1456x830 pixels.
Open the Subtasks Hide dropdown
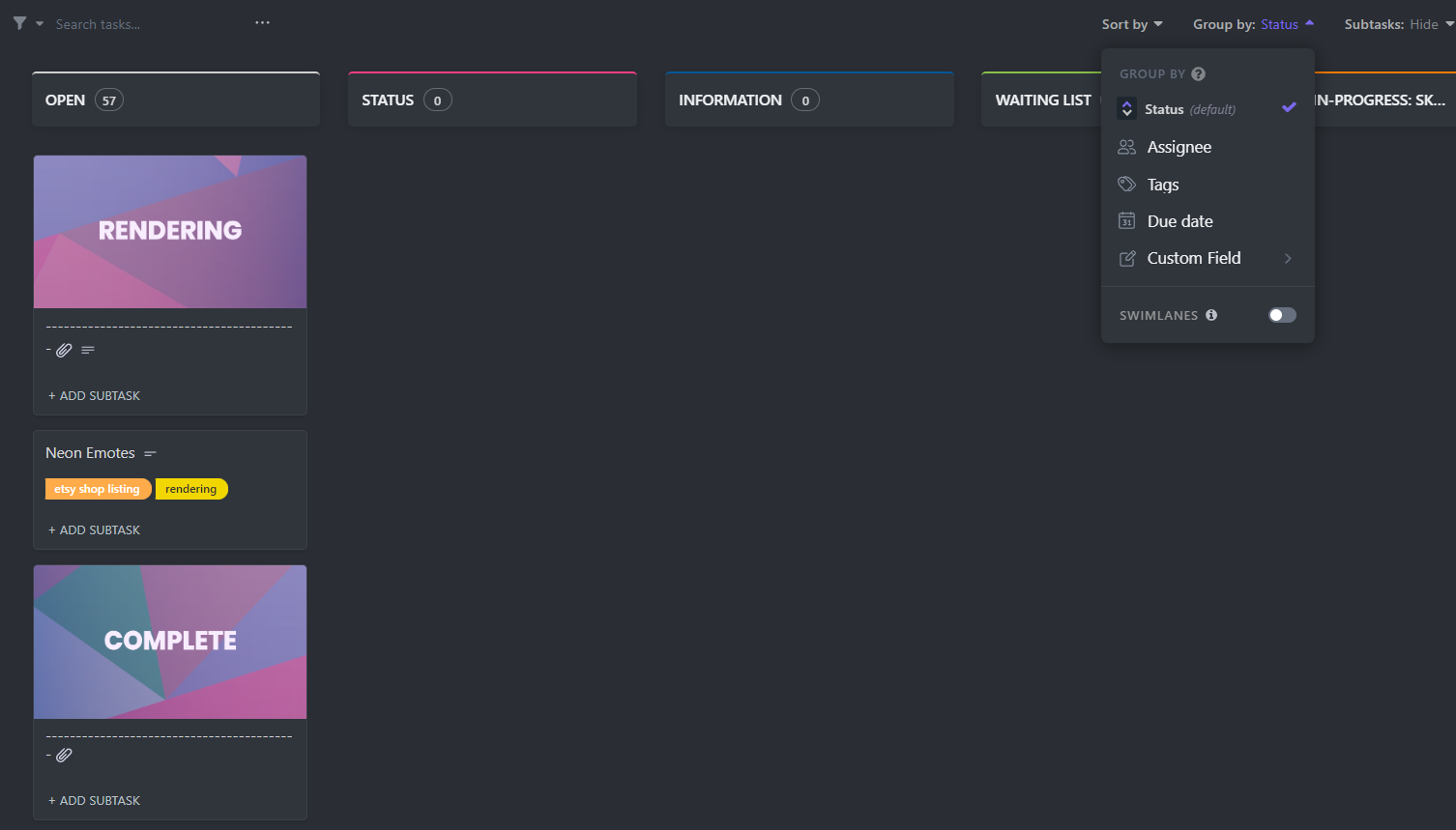click(1398, 24)
